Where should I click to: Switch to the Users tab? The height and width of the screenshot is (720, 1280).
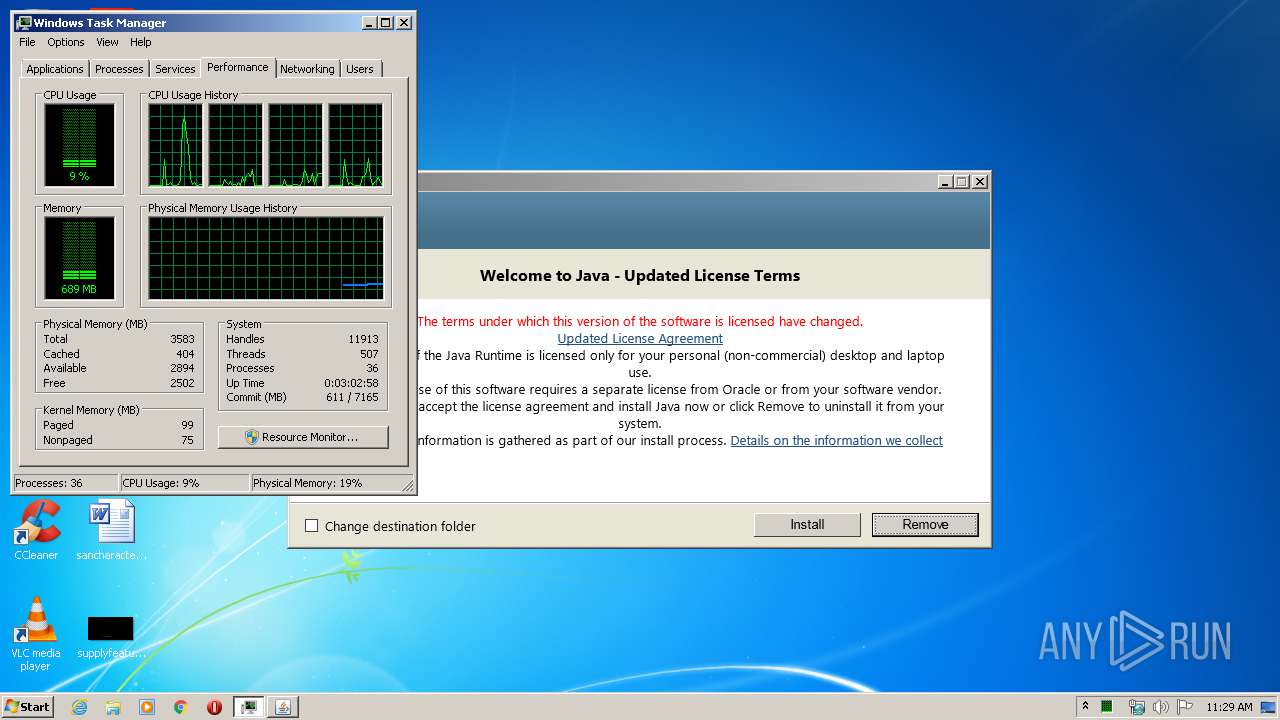click(x=360, y=69)
